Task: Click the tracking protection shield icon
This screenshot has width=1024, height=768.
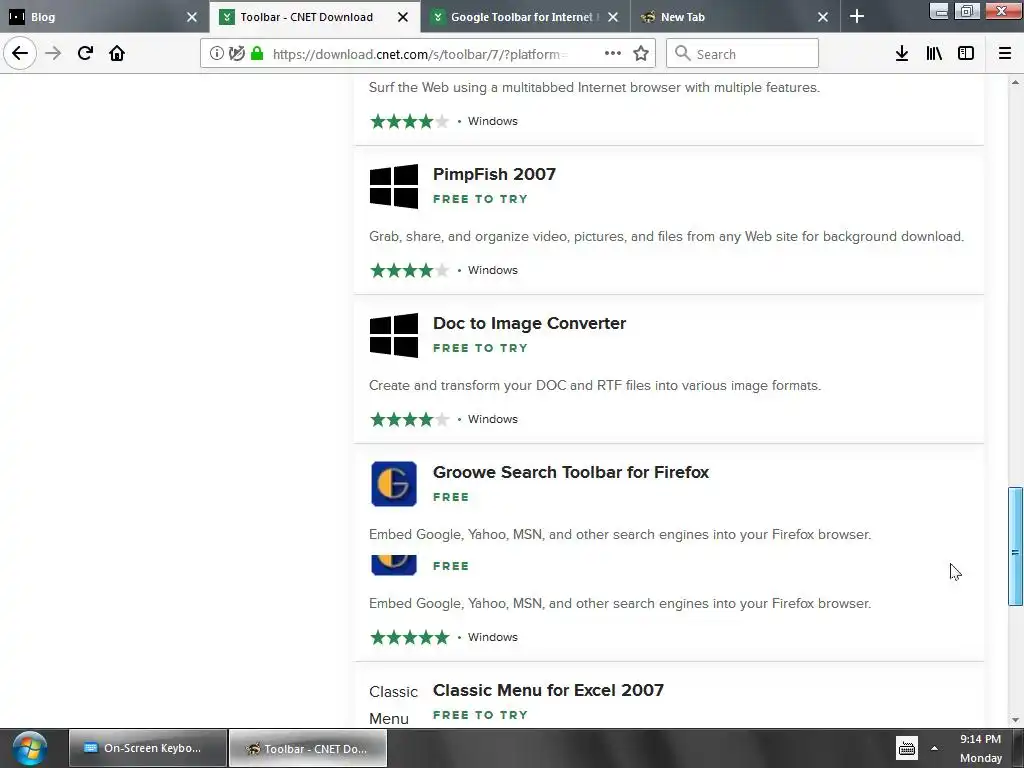Action: pyautogui.click(x=236, y=54)
